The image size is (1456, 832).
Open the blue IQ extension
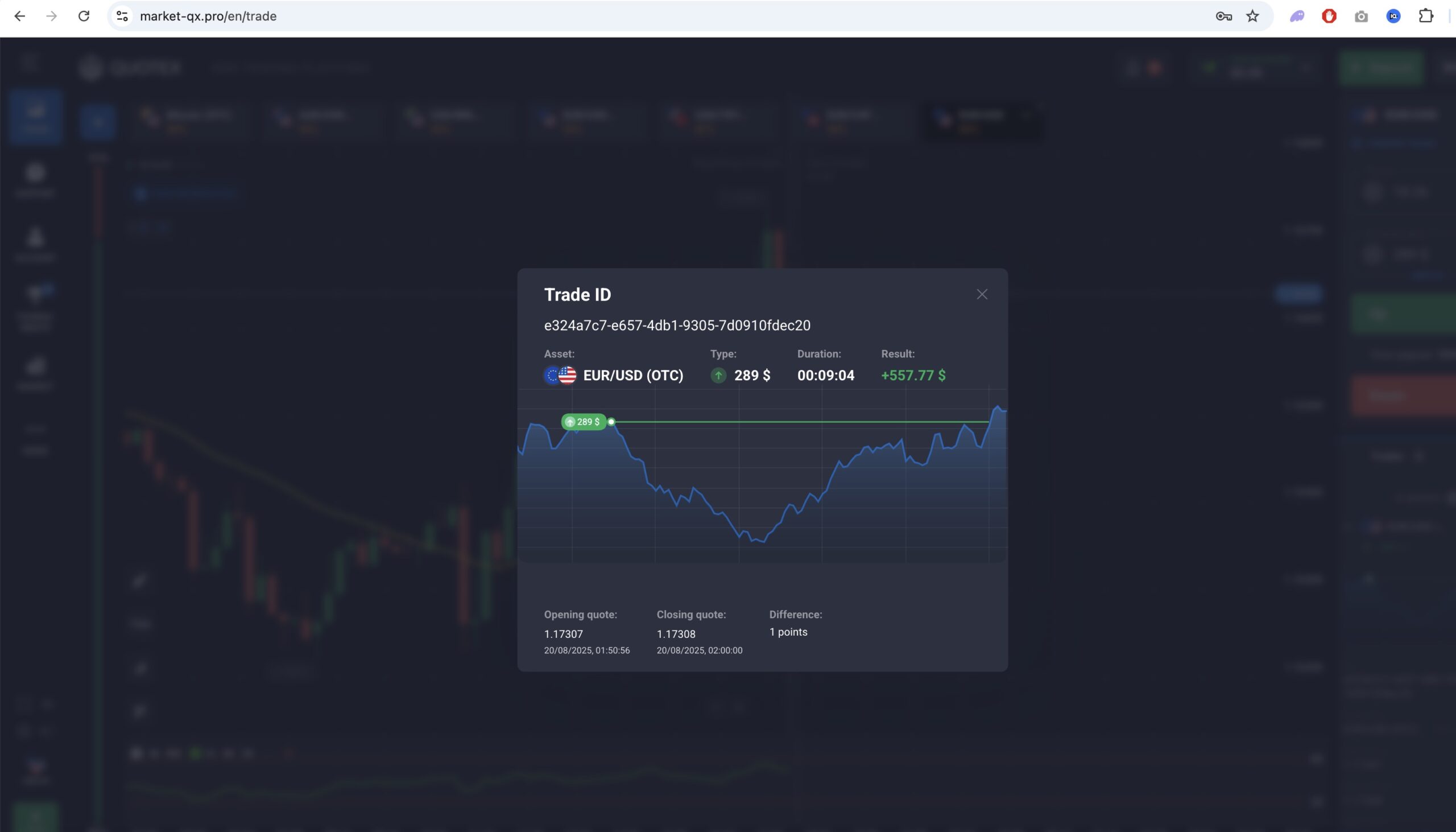pyautogui.click(x=1393, y=16)
